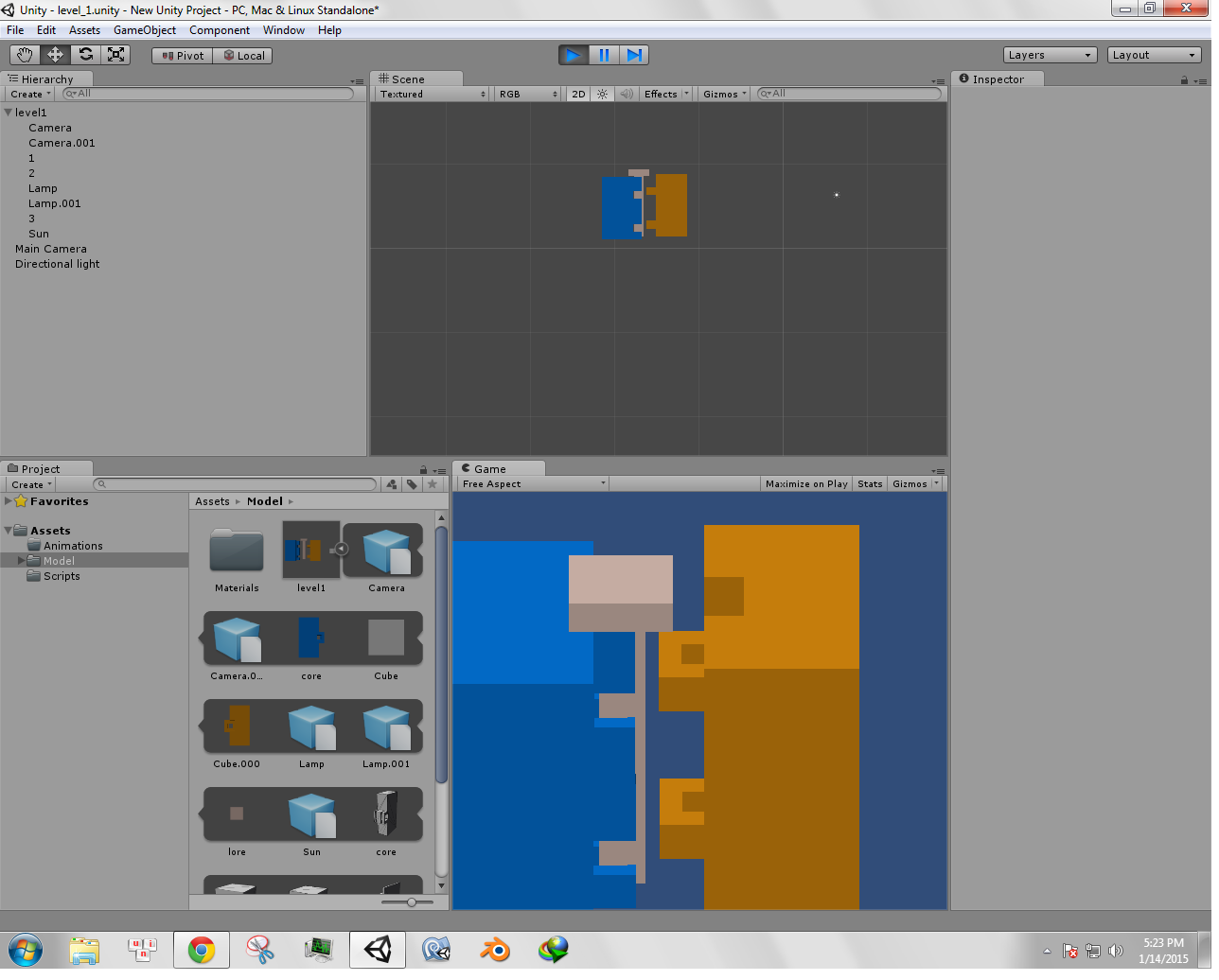Click the Project search field
This screenshot has height=980, width=1219.
coord(236,484)
